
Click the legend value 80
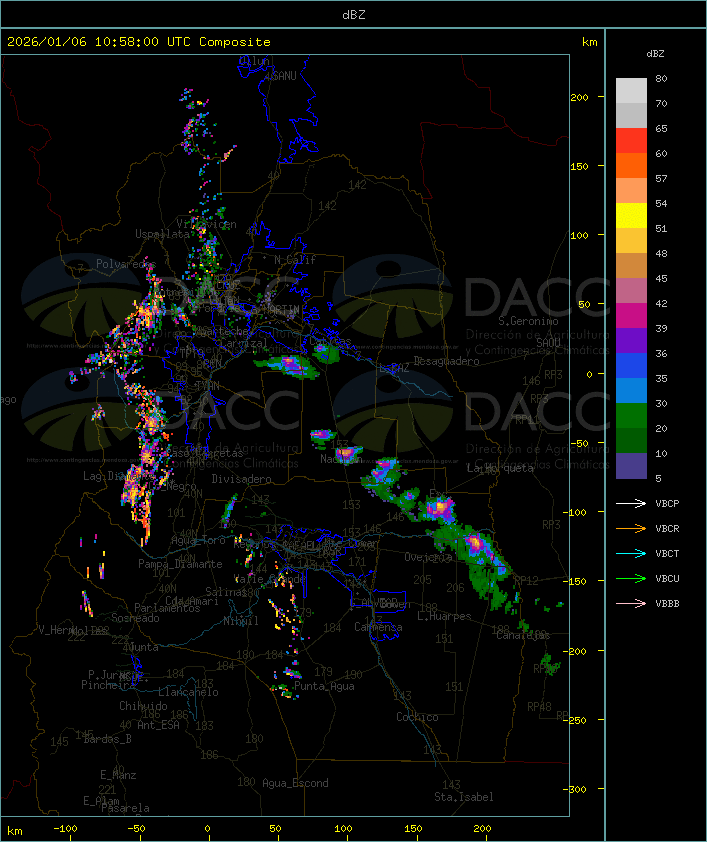point(661,78)
